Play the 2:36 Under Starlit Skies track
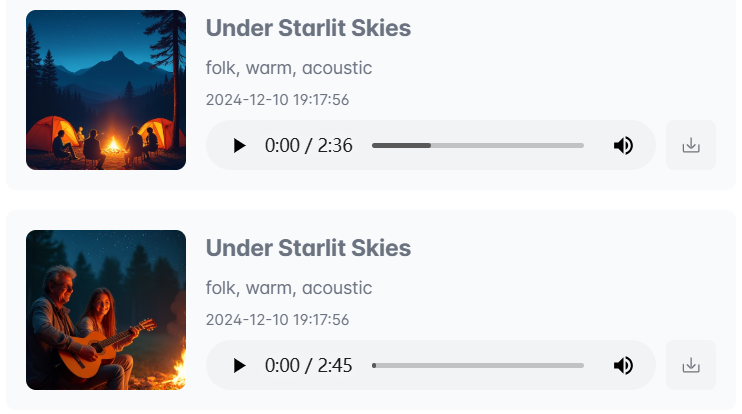Screen dimensions: 742x414 (239, 146)
